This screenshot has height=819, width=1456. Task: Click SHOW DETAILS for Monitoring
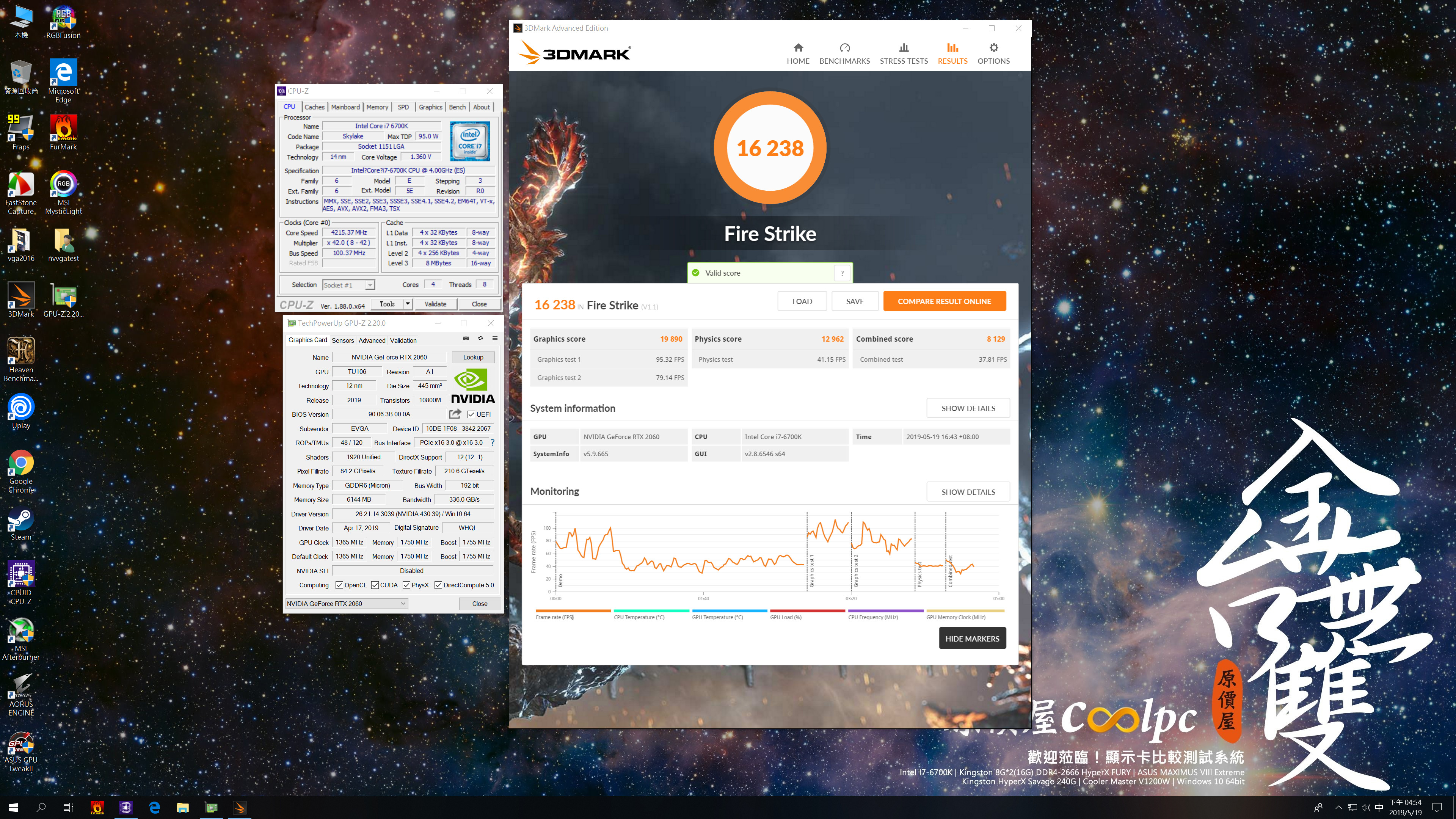tap(968, 492)
